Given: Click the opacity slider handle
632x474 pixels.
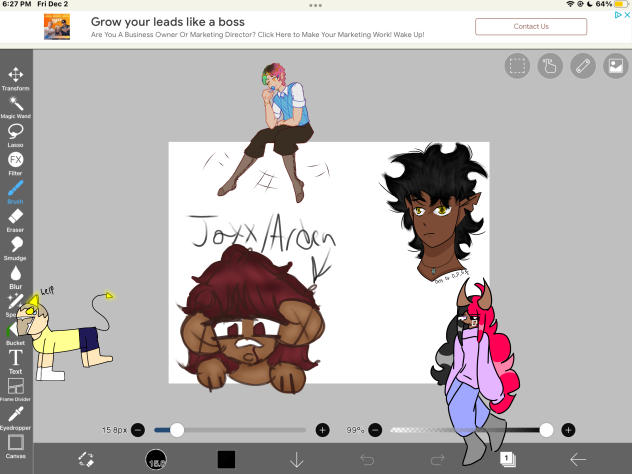Looking at the screenshot, I should [x=546, y=430].
